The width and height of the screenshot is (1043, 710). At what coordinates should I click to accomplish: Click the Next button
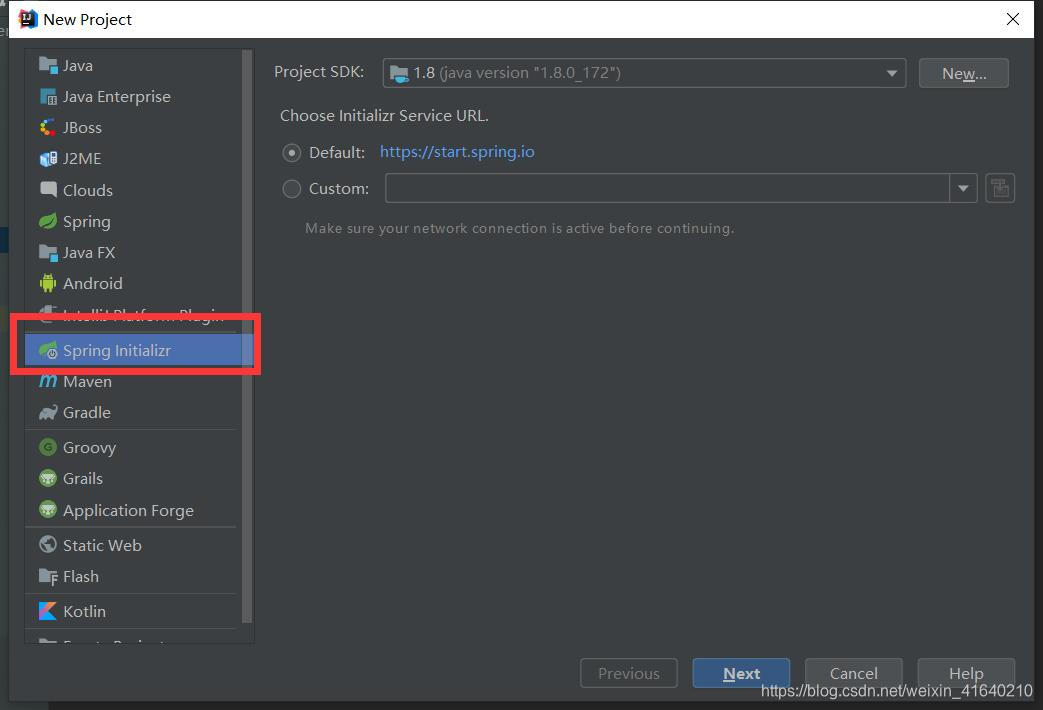tap(741, 673)
